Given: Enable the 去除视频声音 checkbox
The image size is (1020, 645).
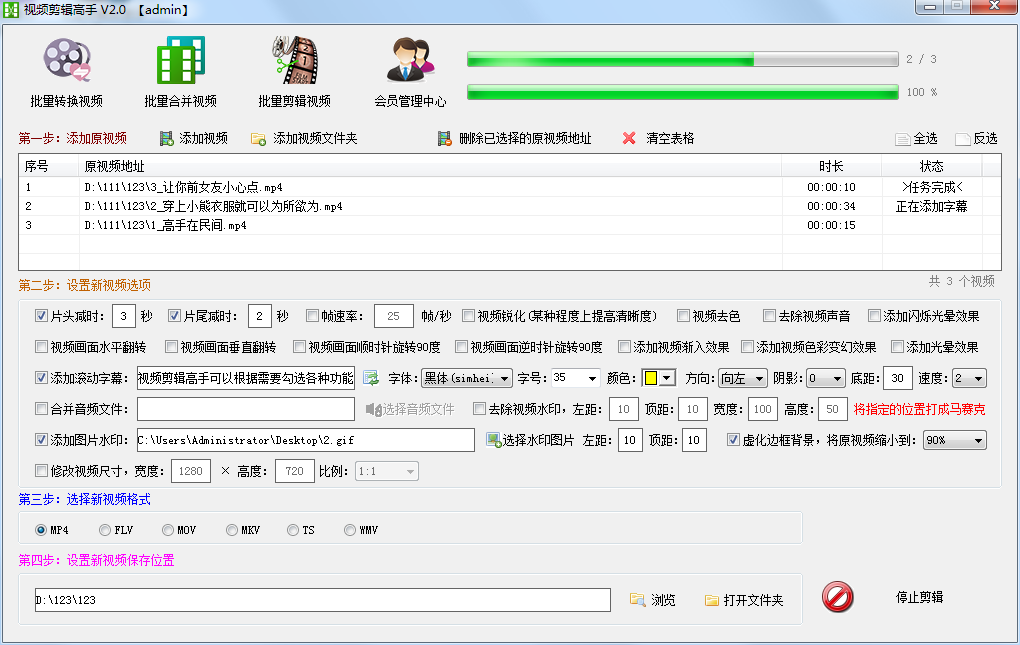Looking at the screenshot, I should 770,315.
